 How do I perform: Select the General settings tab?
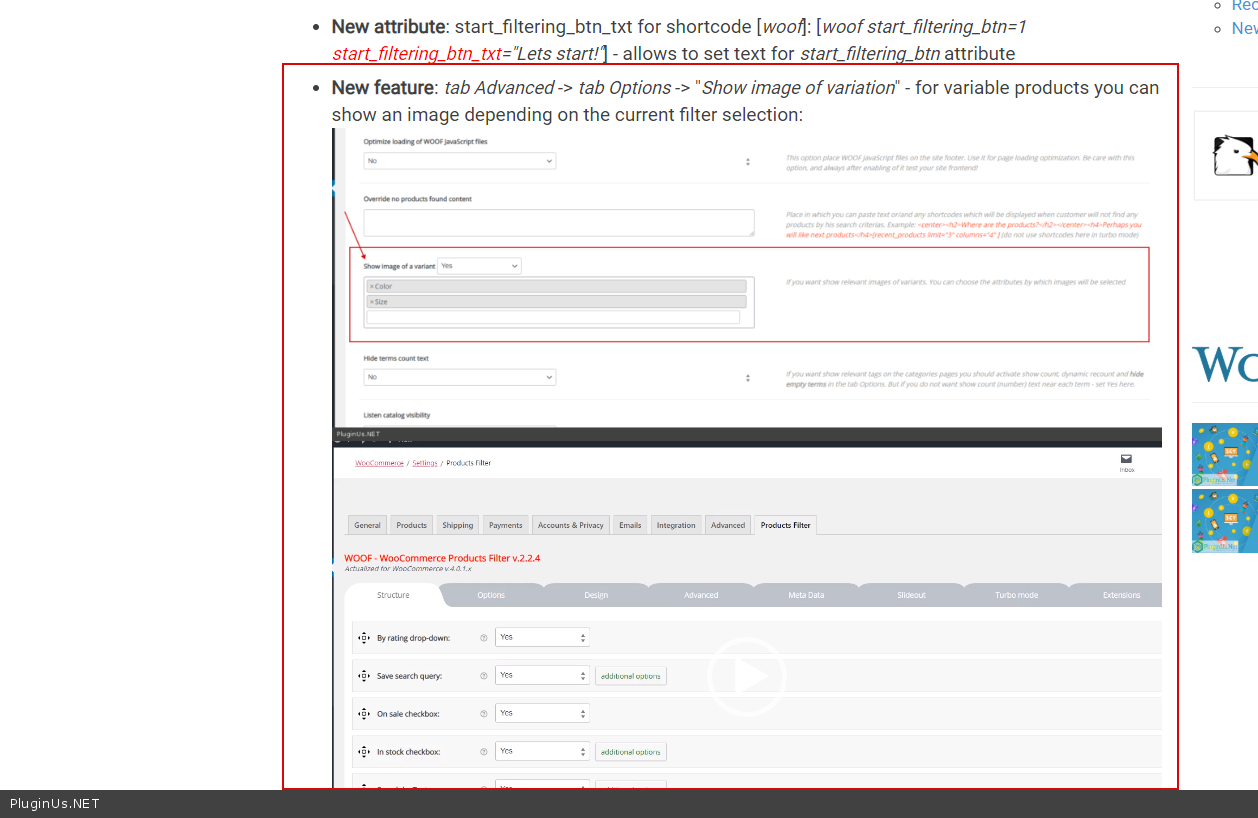click(367, 525)
